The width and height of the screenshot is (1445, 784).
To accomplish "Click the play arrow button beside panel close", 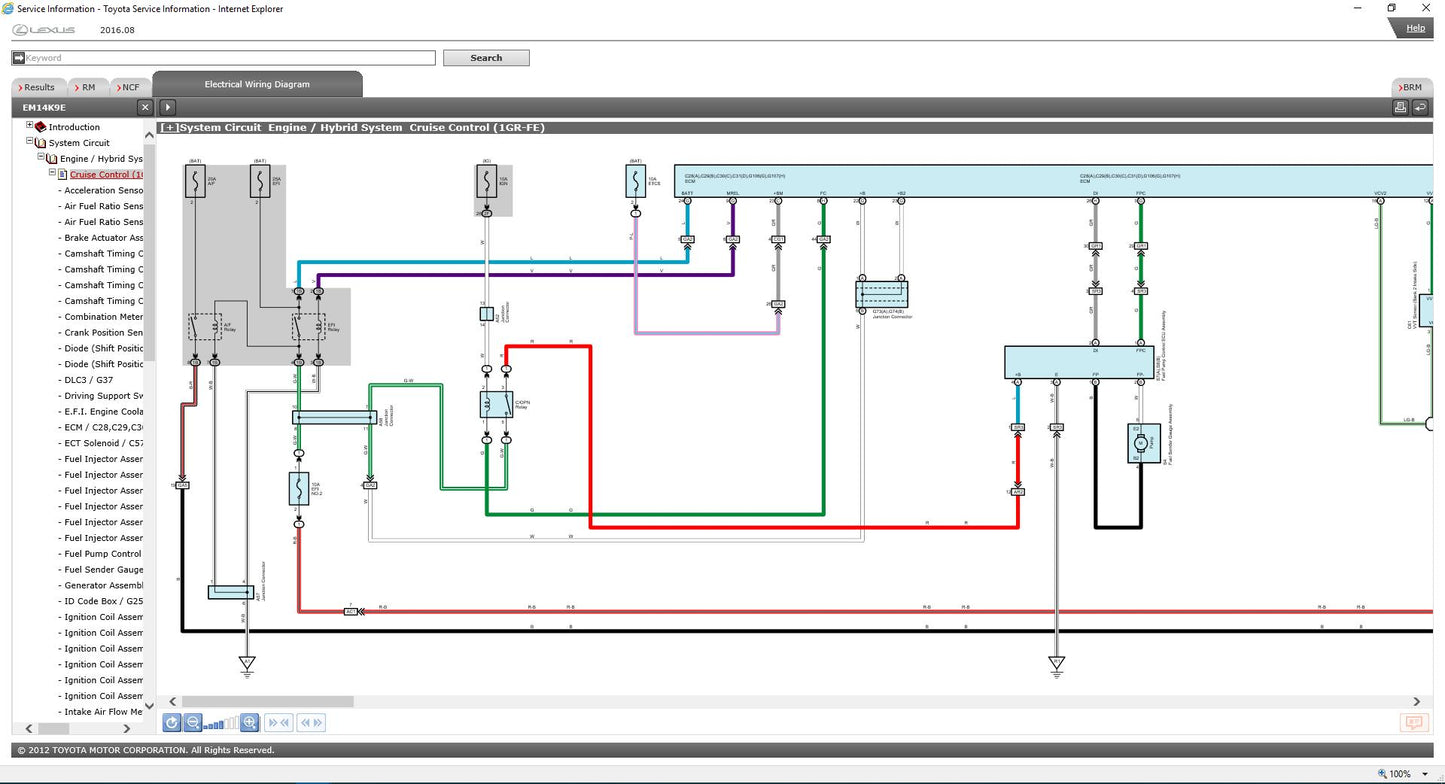I will (x=168, y=107).
